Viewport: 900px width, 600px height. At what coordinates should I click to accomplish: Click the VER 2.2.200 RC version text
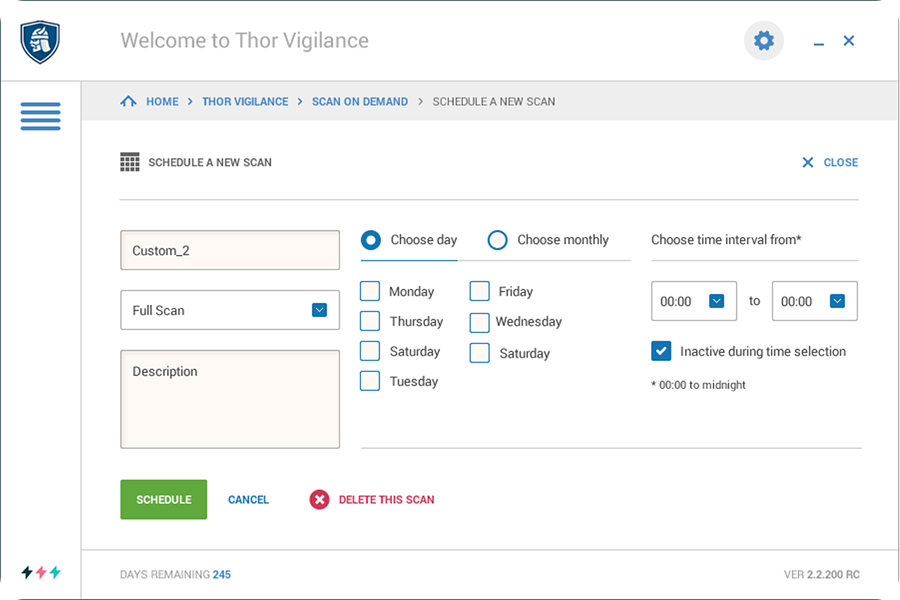(822, 574)
